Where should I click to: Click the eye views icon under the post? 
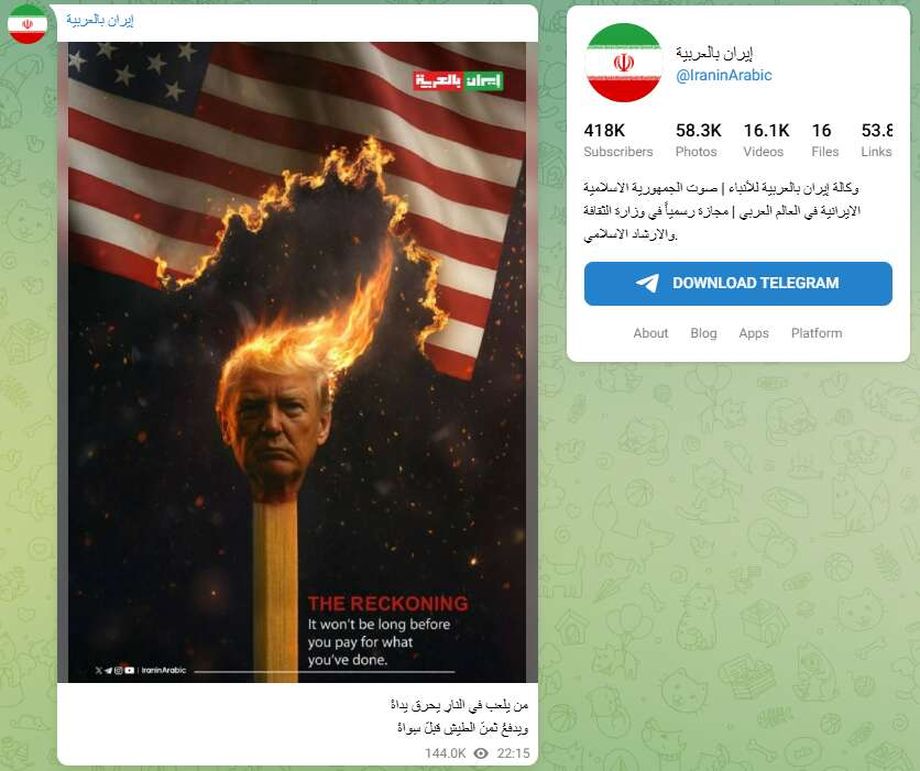(481, 753)
